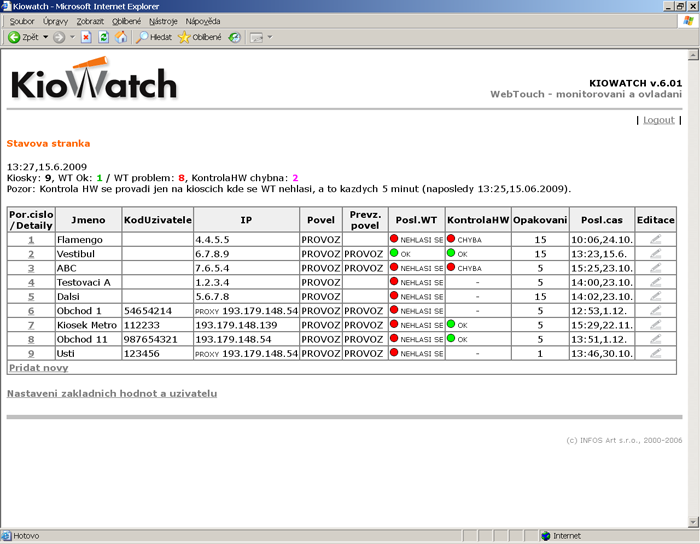Click the Hledat search toolbar button

[x=153, y=37]
